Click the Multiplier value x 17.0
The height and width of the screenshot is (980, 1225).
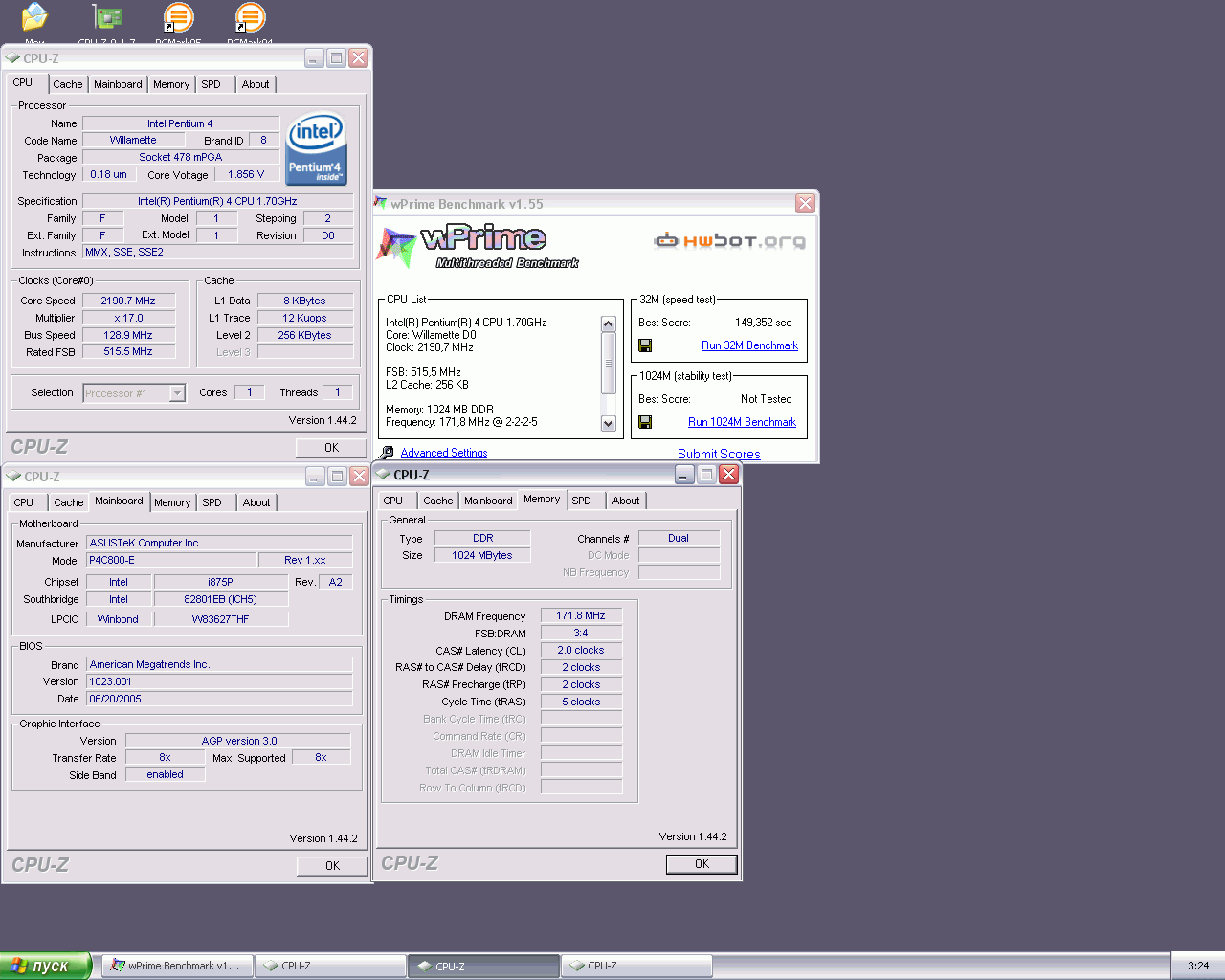128,318
